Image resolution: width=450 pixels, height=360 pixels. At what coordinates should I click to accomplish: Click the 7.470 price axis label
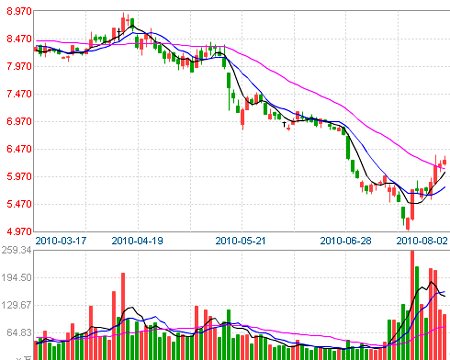point(19,94)
